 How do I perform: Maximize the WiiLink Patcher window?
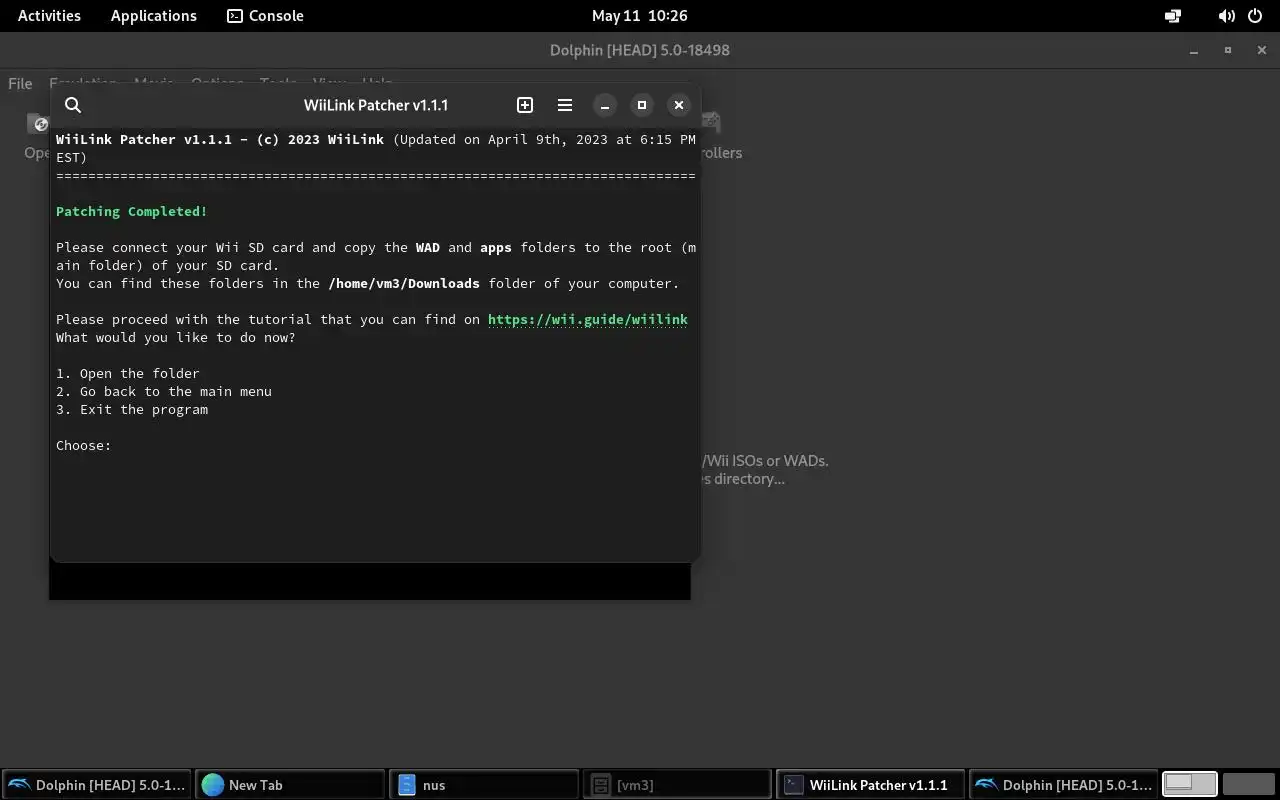point(642,105)
